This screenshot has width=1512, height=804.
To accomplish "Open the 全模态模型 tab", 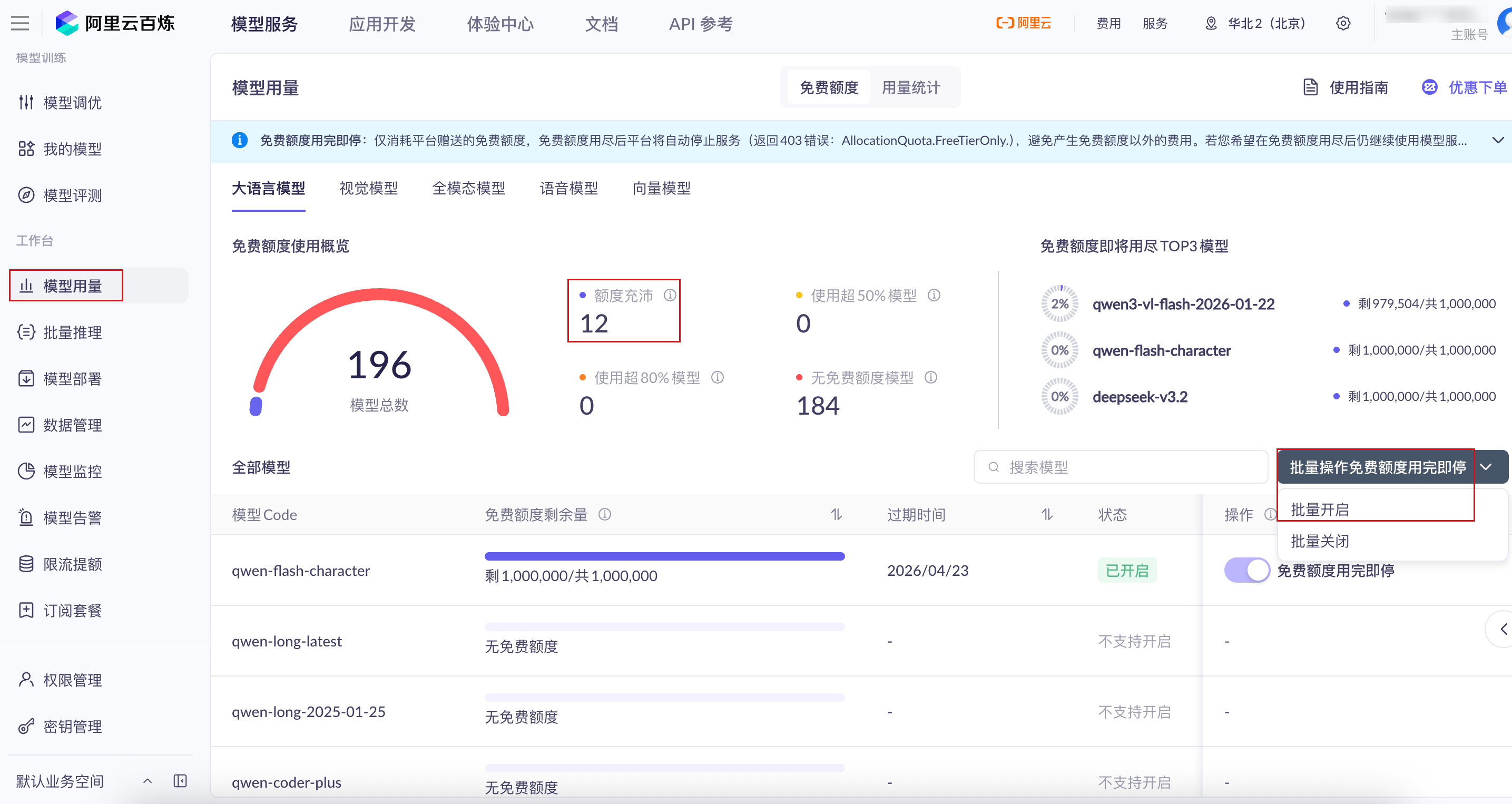I will 469,189.
